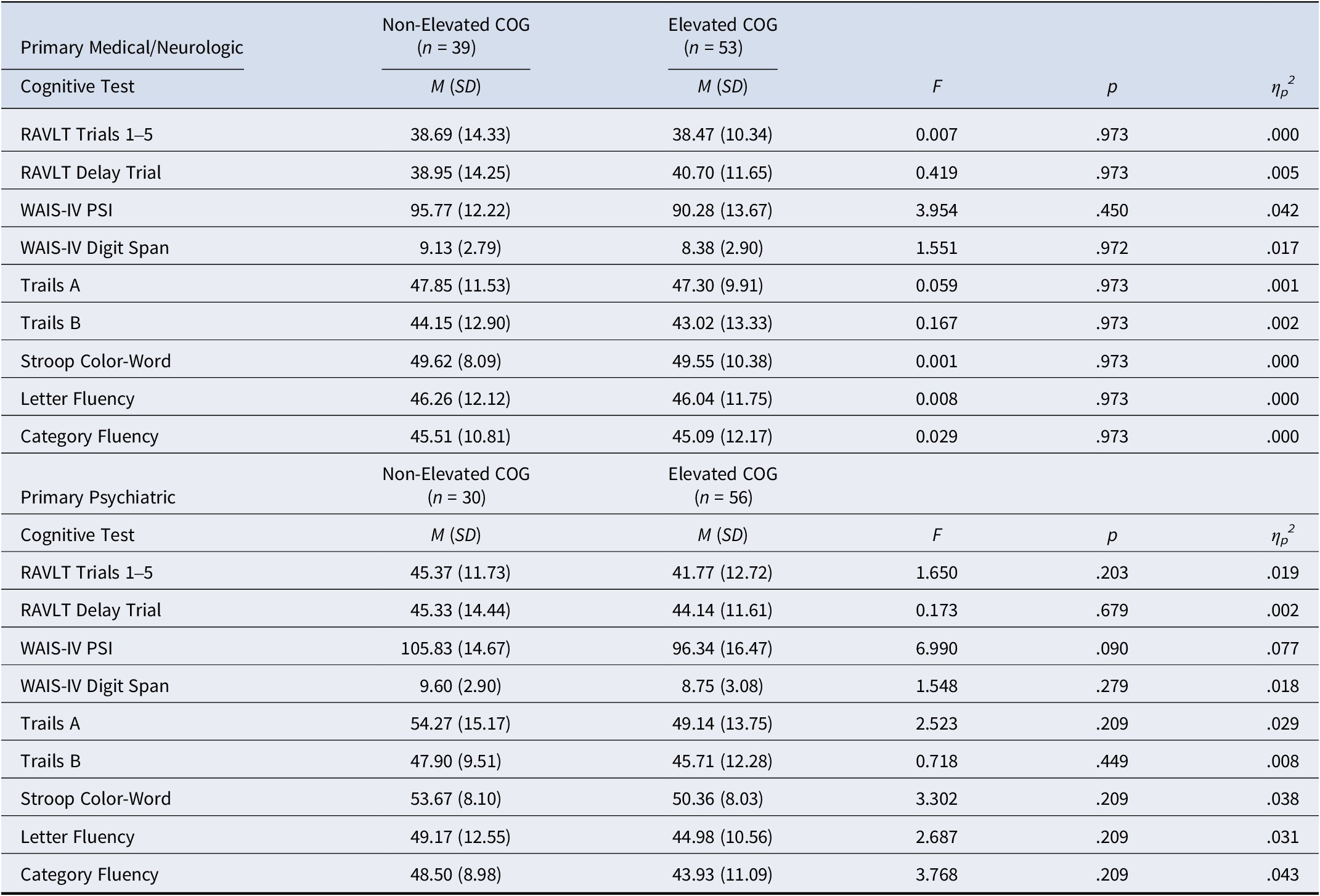This screenshot has height=896, width=1320.
Task: Click value 90.28 (13.67)
Action: coord(722,210)
